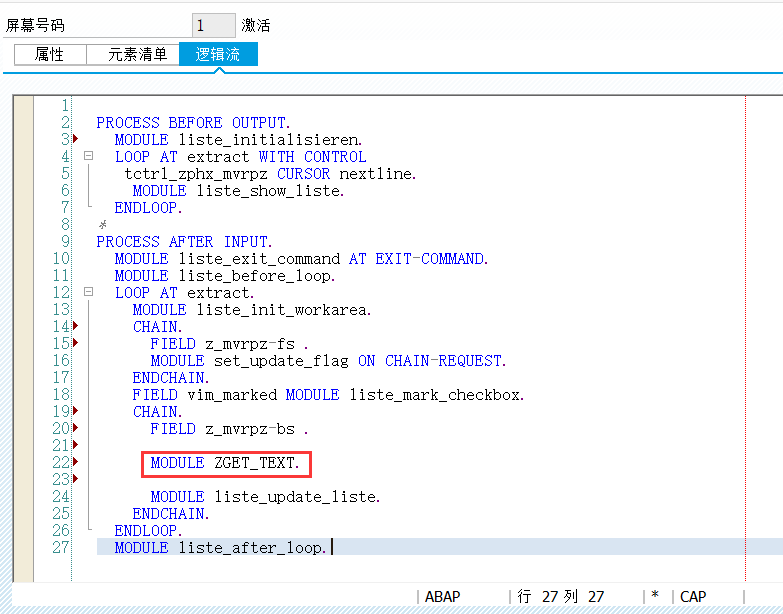Click the PROCESS AFTER INPUT statement
Viewport: 783px width, 614px height.
(184, 242)
